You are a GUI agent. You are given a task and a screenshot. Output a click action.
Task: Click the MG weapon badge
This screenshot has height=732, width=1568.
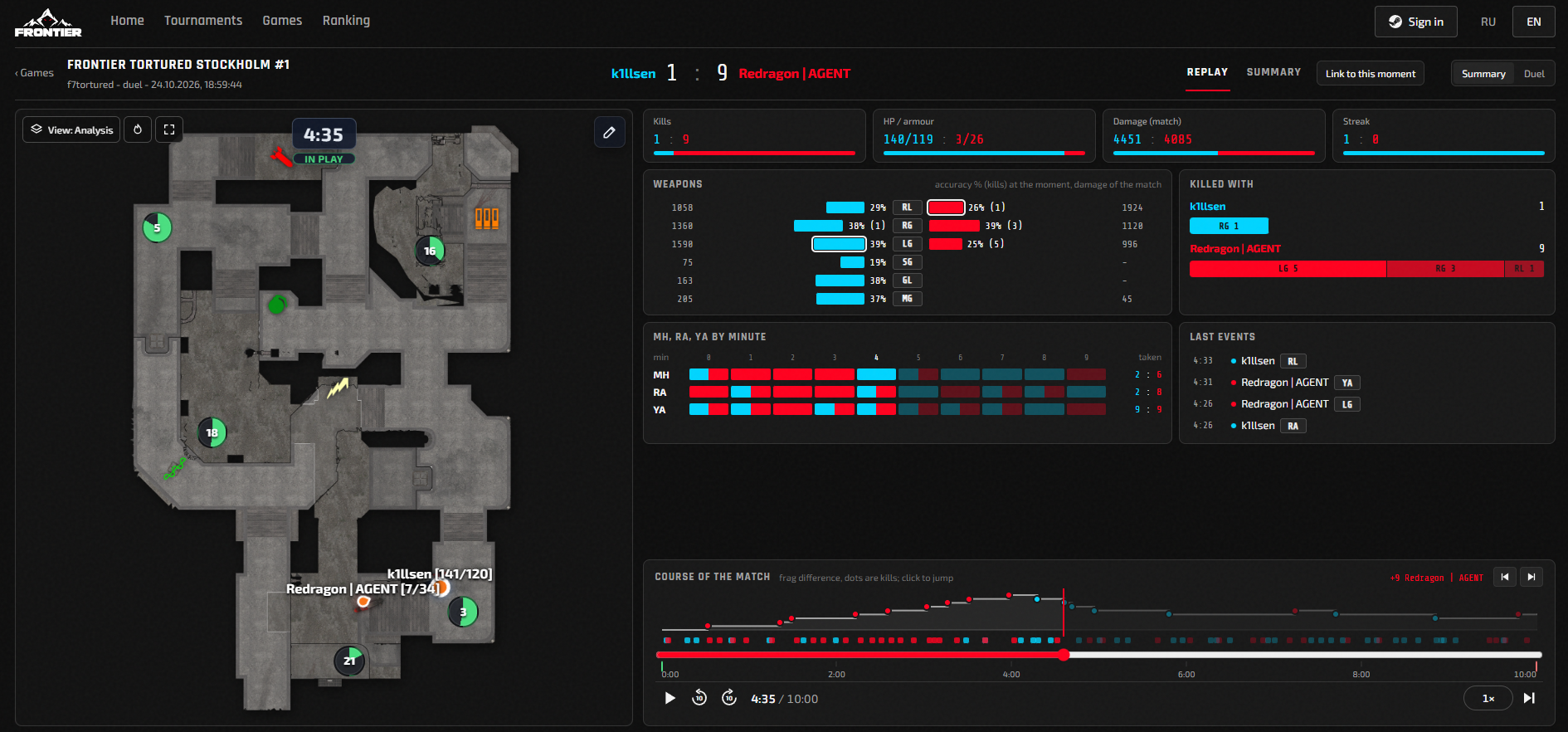[908, 299]
